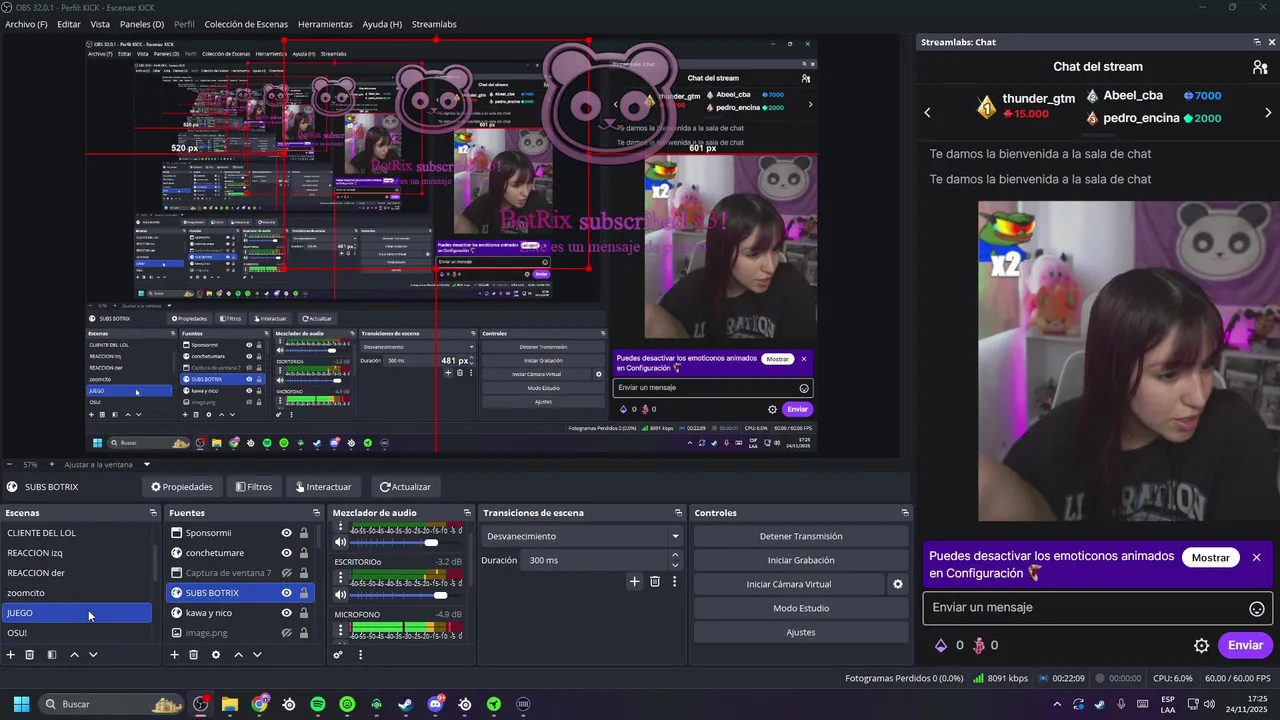Open audio mixer menu three-dots at panel bottom

(x=360, y=655)
